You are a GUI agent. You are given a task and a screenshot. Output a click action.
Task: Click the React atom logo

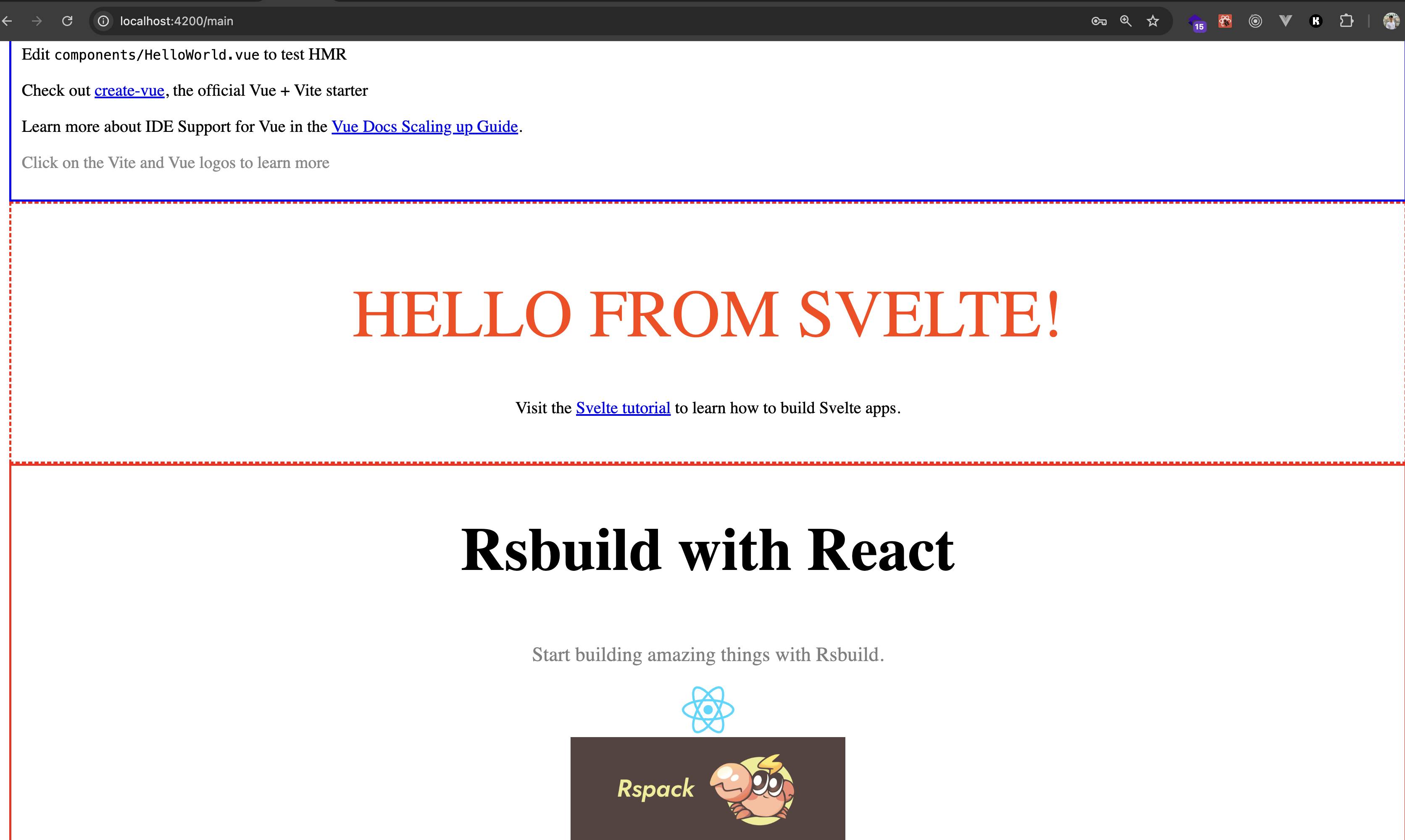(x=708, y=709)
